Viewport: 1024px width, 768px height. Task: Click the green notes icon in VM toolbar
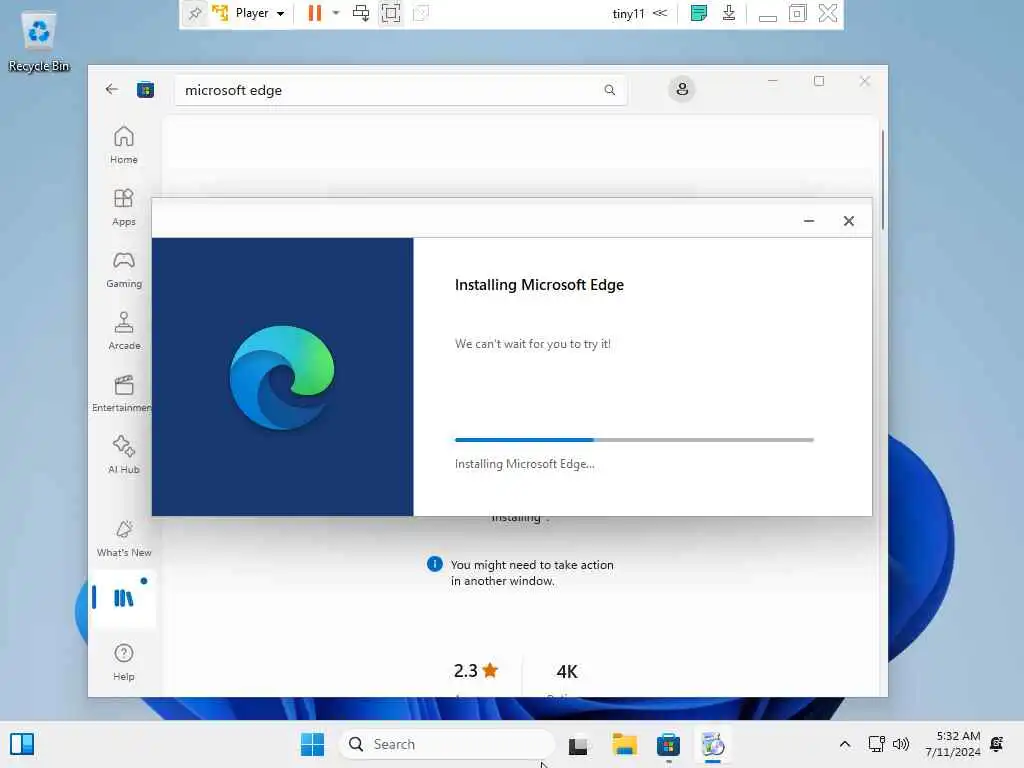[698, 13]
